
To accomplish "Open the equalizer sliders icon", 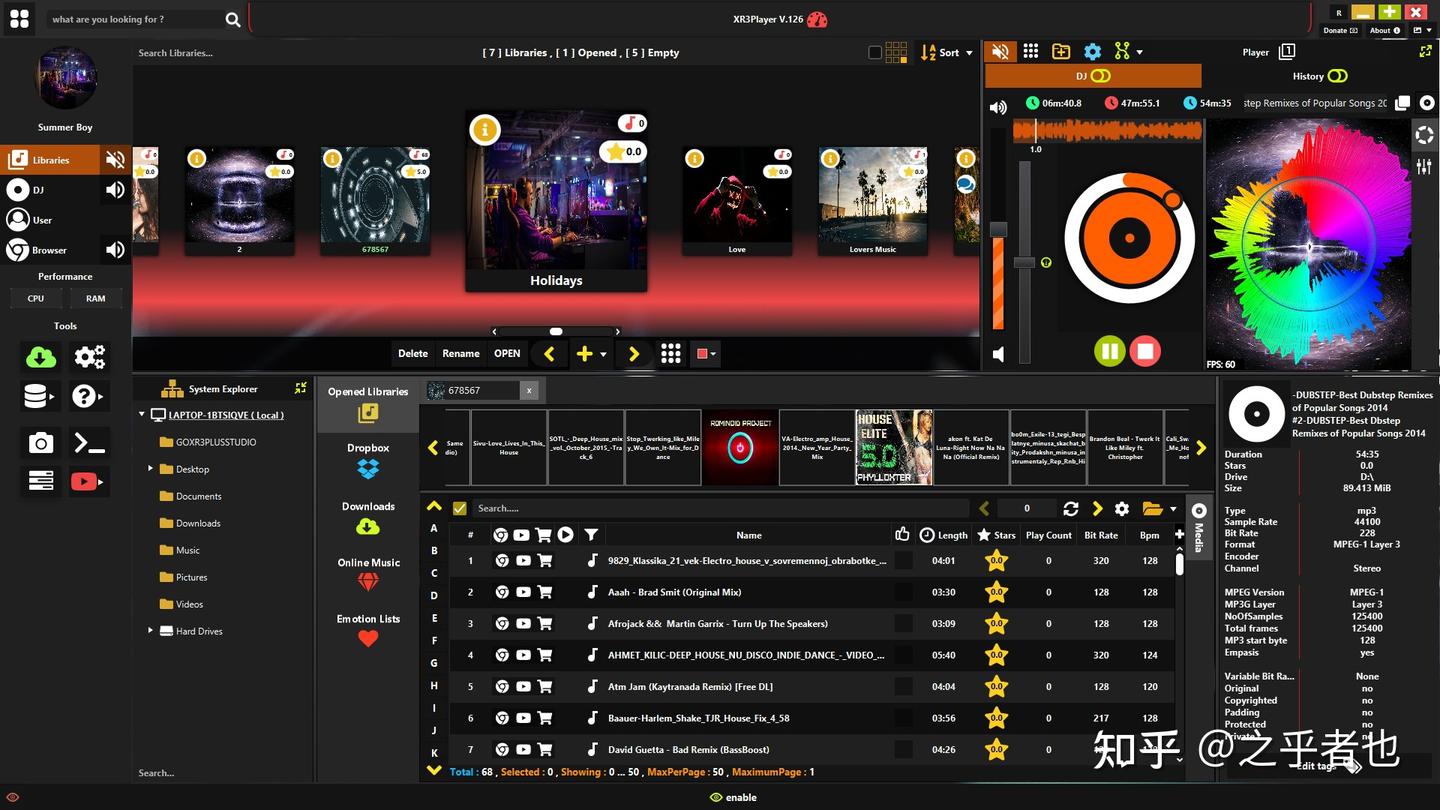I will click(x=1424, y=167).
